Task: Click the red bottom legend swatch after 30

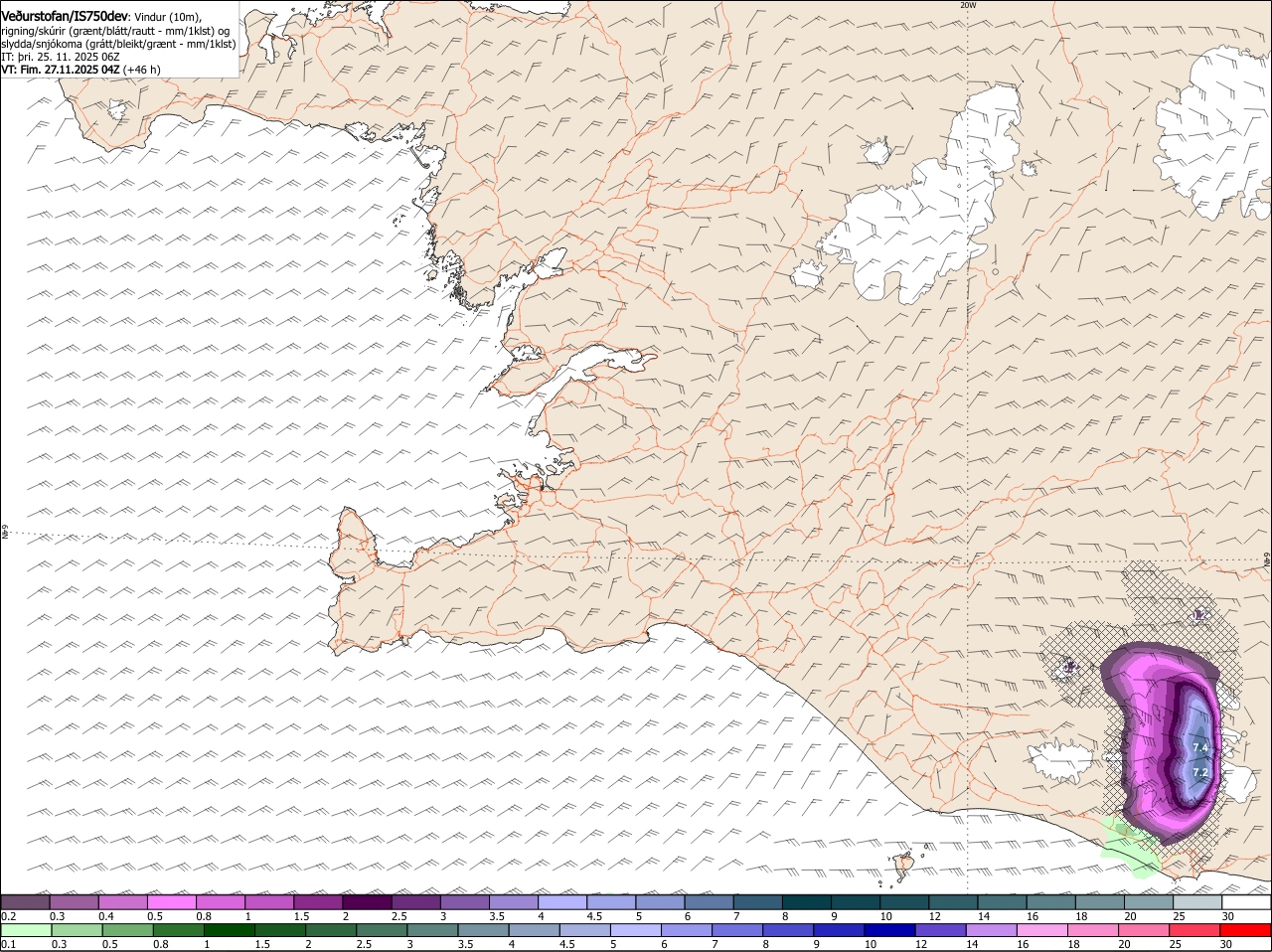Action: pyautogui.click(x=1246, y=930)
